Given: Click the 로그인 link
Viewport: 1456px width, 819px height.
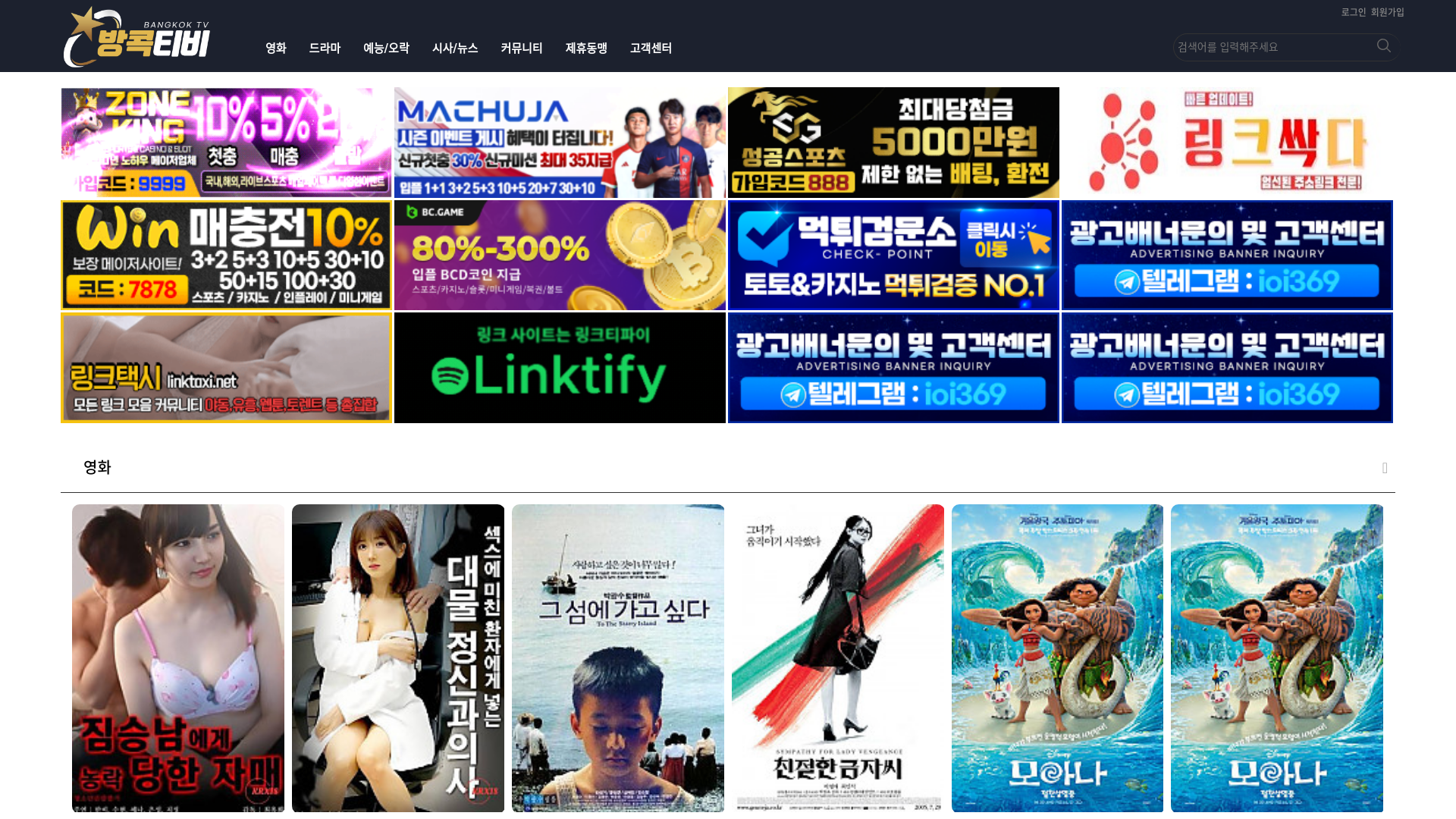Looking at the screenshot, I should [x=1354, y=12].
